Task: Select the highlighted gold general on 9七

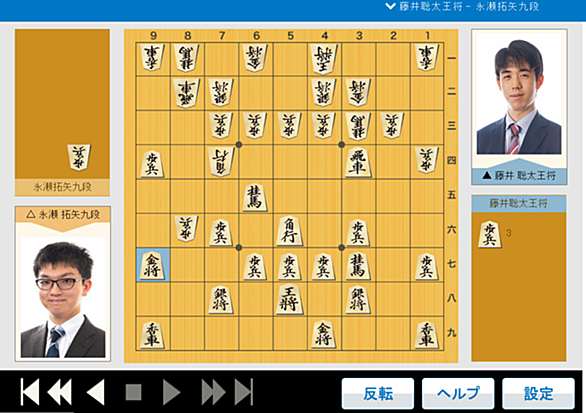Action: click(x=152, y=265)
